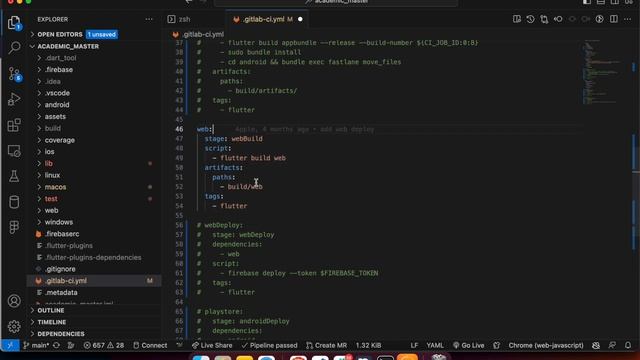Click the remote window icon in status bar
Screen dimensions: 640x360
10,345
